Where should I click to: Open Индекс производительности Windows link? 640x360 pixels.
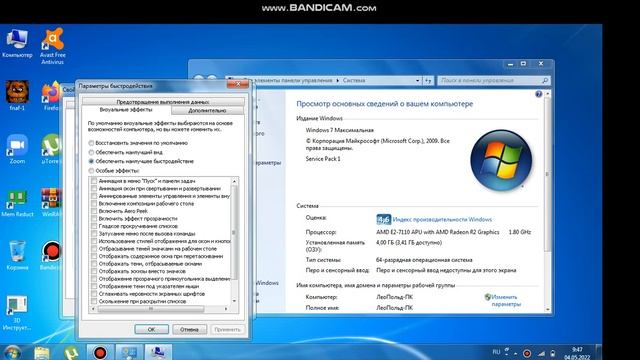coord(442,220)
